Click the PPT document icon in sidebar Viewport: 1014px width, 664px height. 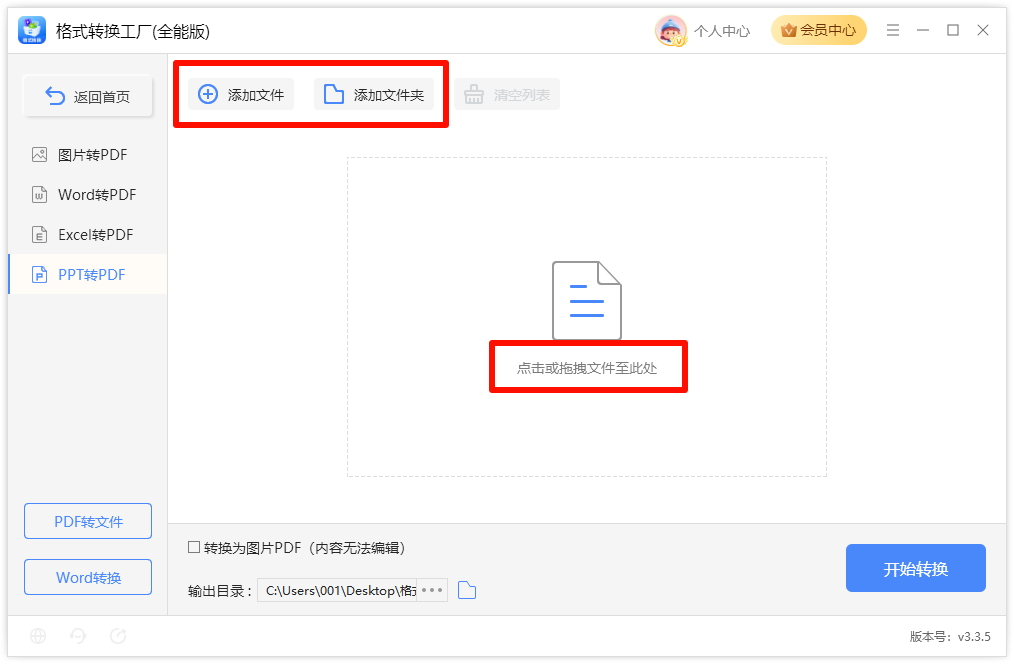tap(39, 275)
